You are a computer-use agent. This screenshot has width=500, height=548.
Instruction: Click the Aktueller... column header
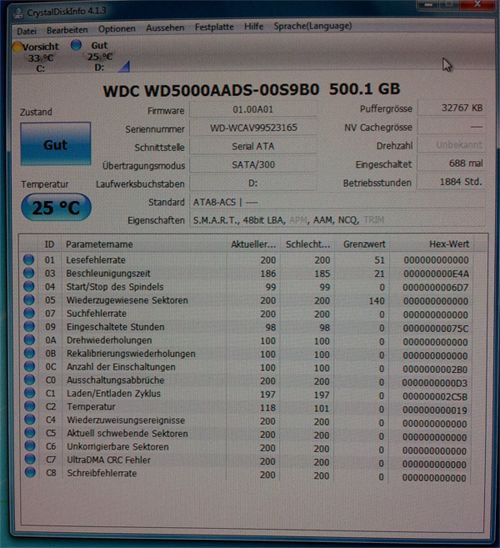point(253,244)
